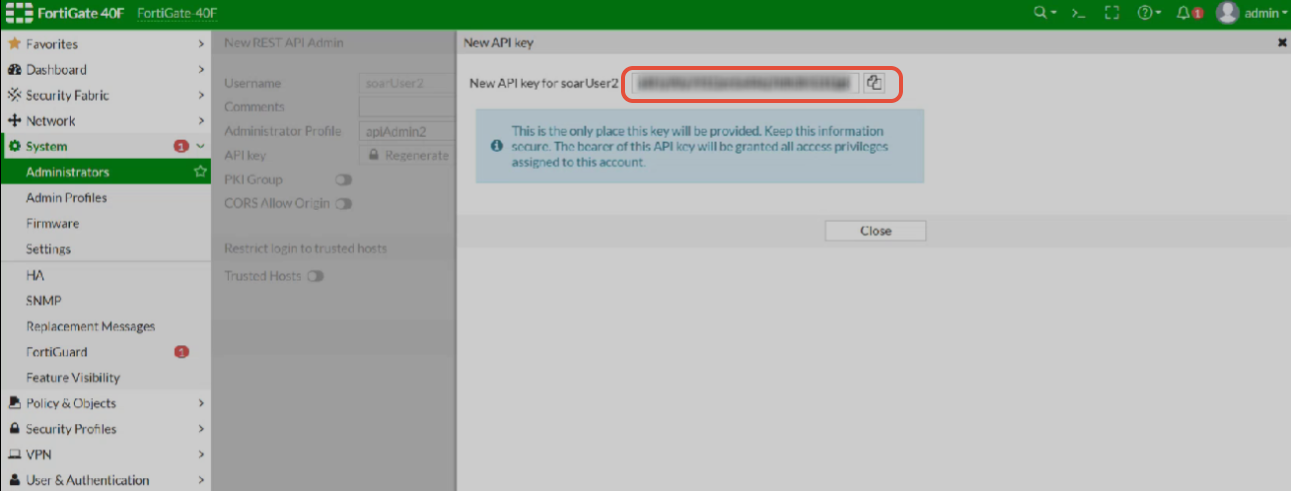Open HA page
Screen dimensions: 1291x491
[x=105, y=275]
